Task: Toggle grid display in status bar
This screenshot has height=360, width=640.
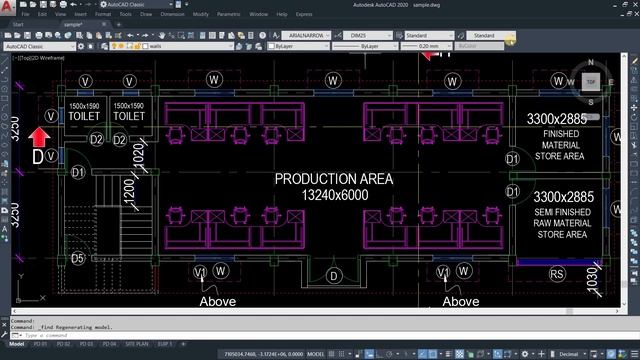Action: (331, 354)
